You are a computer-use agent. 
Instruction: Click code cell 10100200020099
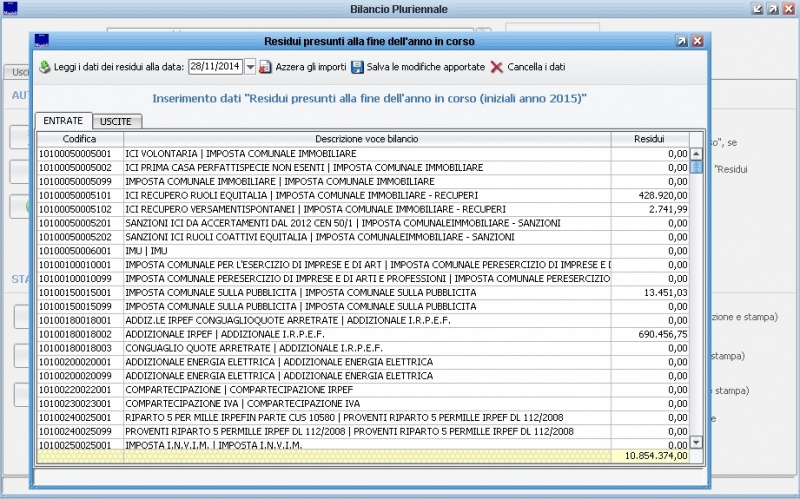80,376
